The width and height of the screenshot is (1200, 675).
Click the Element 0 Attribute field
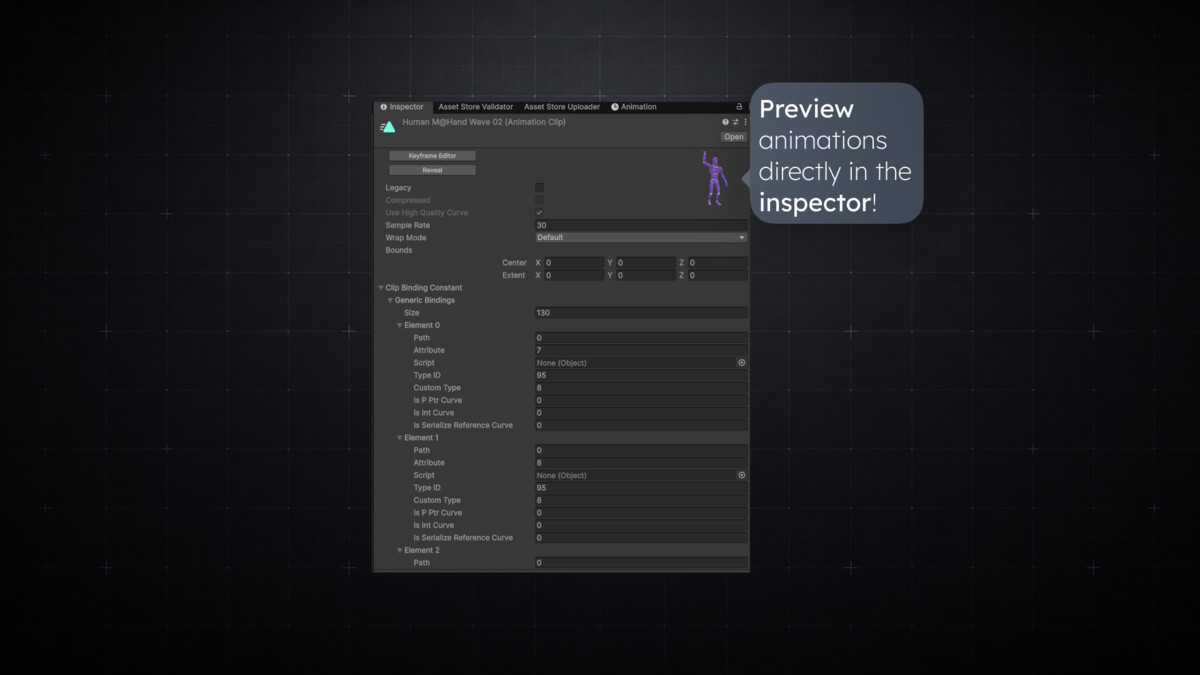(x=641, y=351)
